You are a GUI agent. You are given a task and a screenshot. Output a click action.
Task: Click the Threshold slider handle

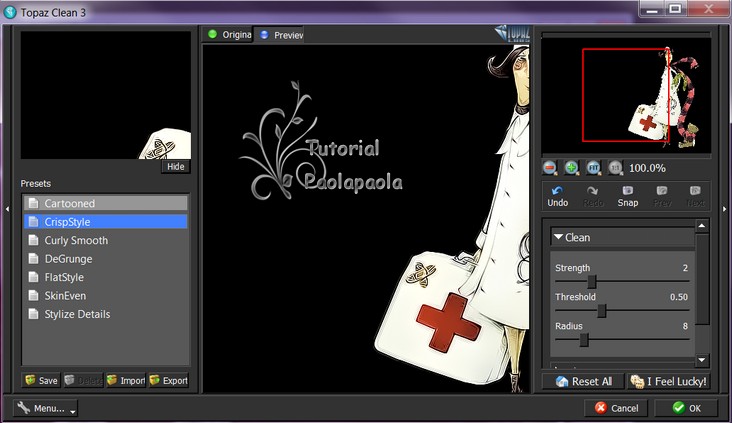(602, 310)
